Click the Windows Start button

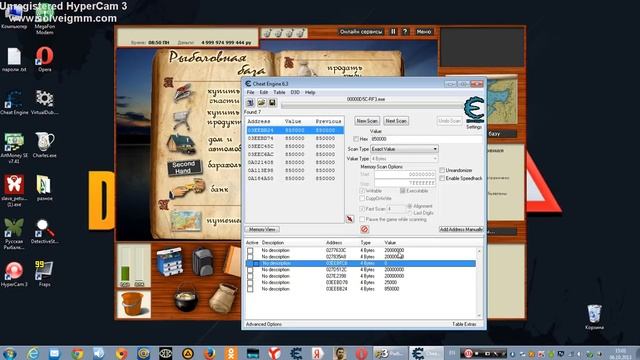(10, 353)
